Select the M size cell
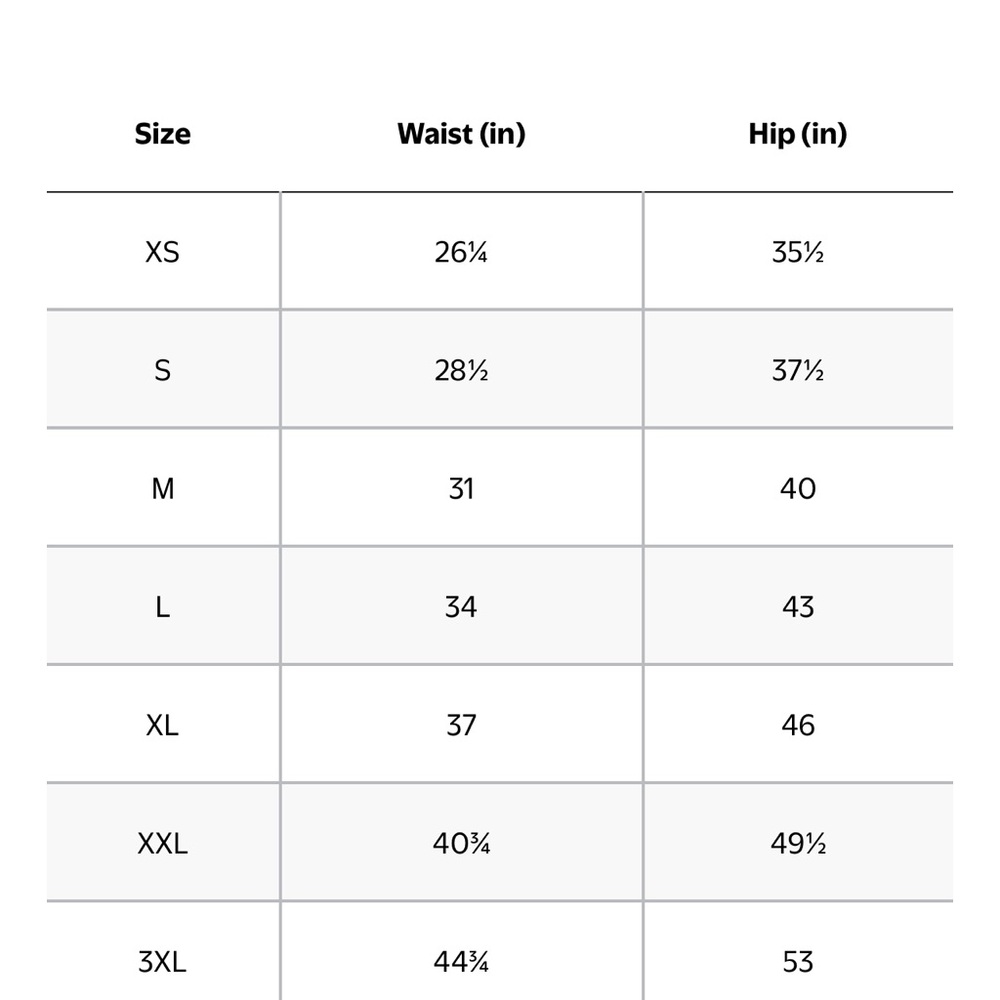The height and width of the screenshot is (1000, 1000). click(163, 489)
